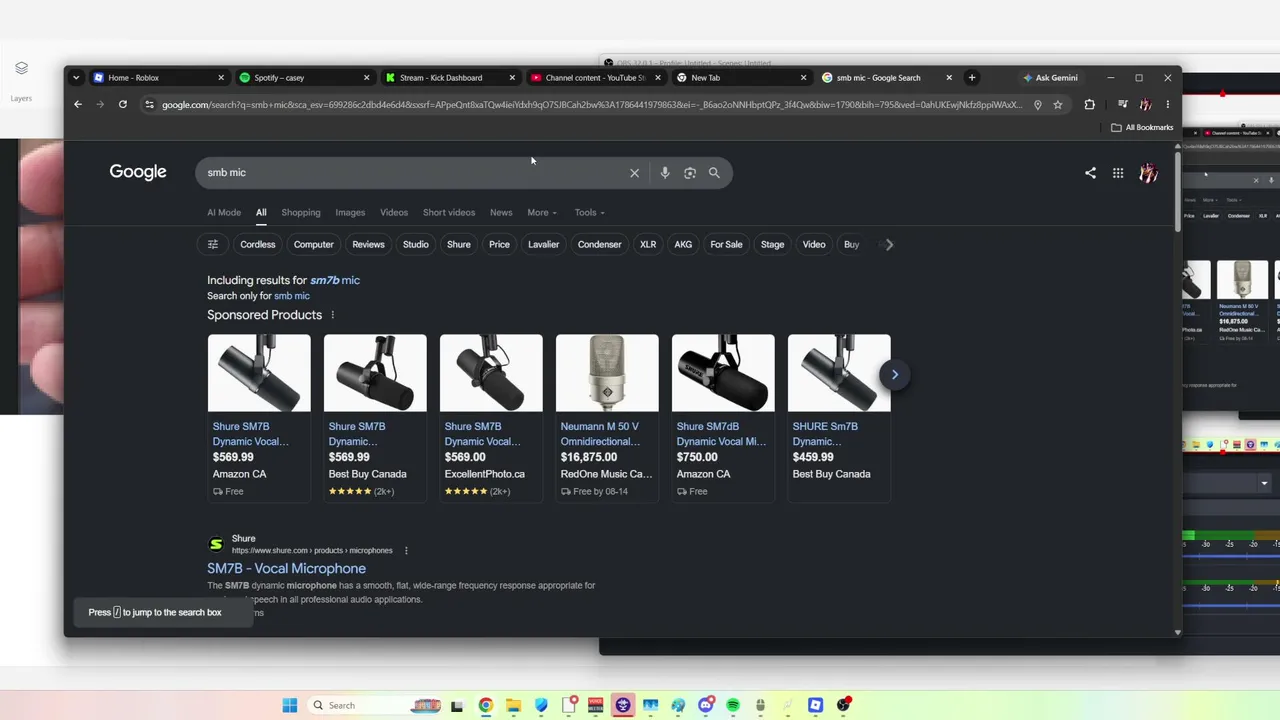Reveal more filter chips with right chevron
The width and height of the screenshot is (1280, 720).
pyautogui.click(x=889, y=244)
